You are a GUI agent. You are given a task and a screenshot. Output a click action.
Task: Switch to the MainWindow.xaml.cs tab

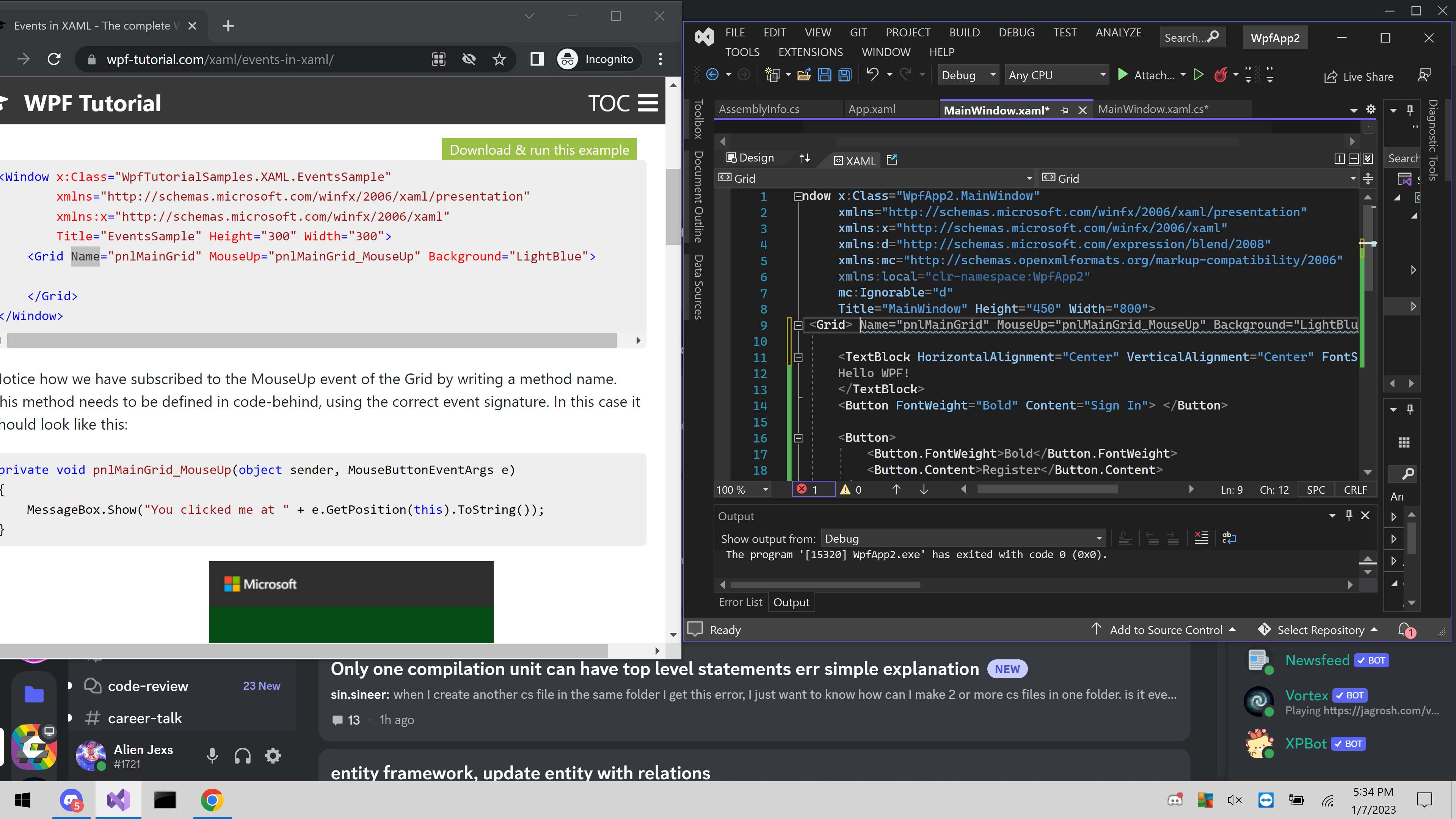tap(1153, 109)
